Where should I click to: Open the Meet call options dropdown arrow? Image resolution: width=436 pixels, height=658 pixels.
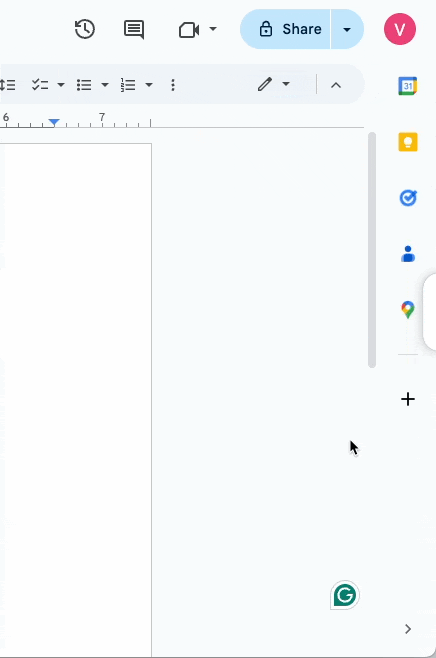click(213, 29)
